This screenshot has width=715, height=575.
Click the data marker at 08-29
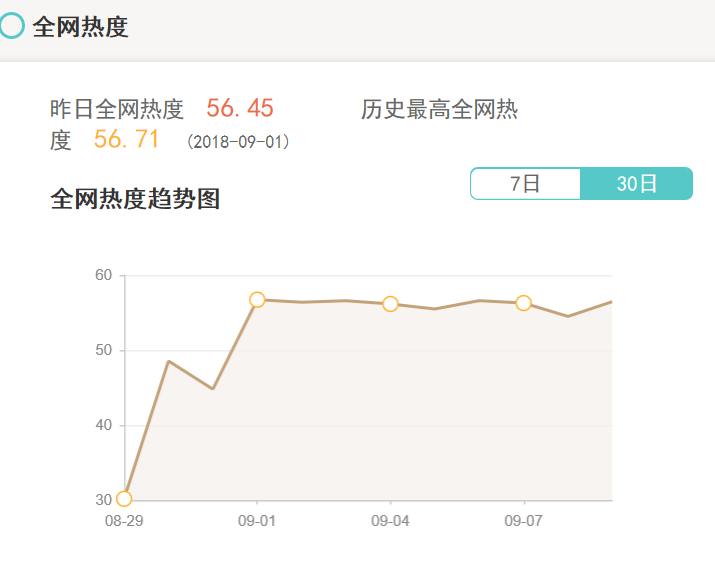click(124, 499)
